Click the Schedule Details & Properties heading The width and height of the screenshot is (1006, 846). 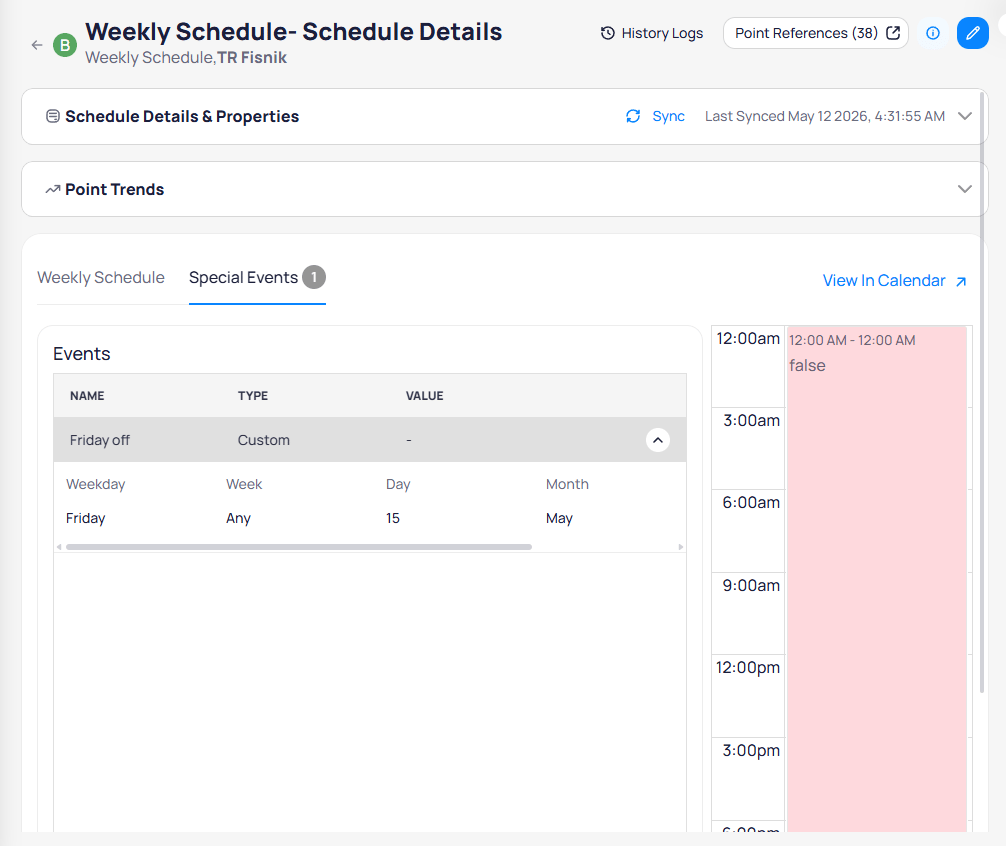(x=182, y=116)
